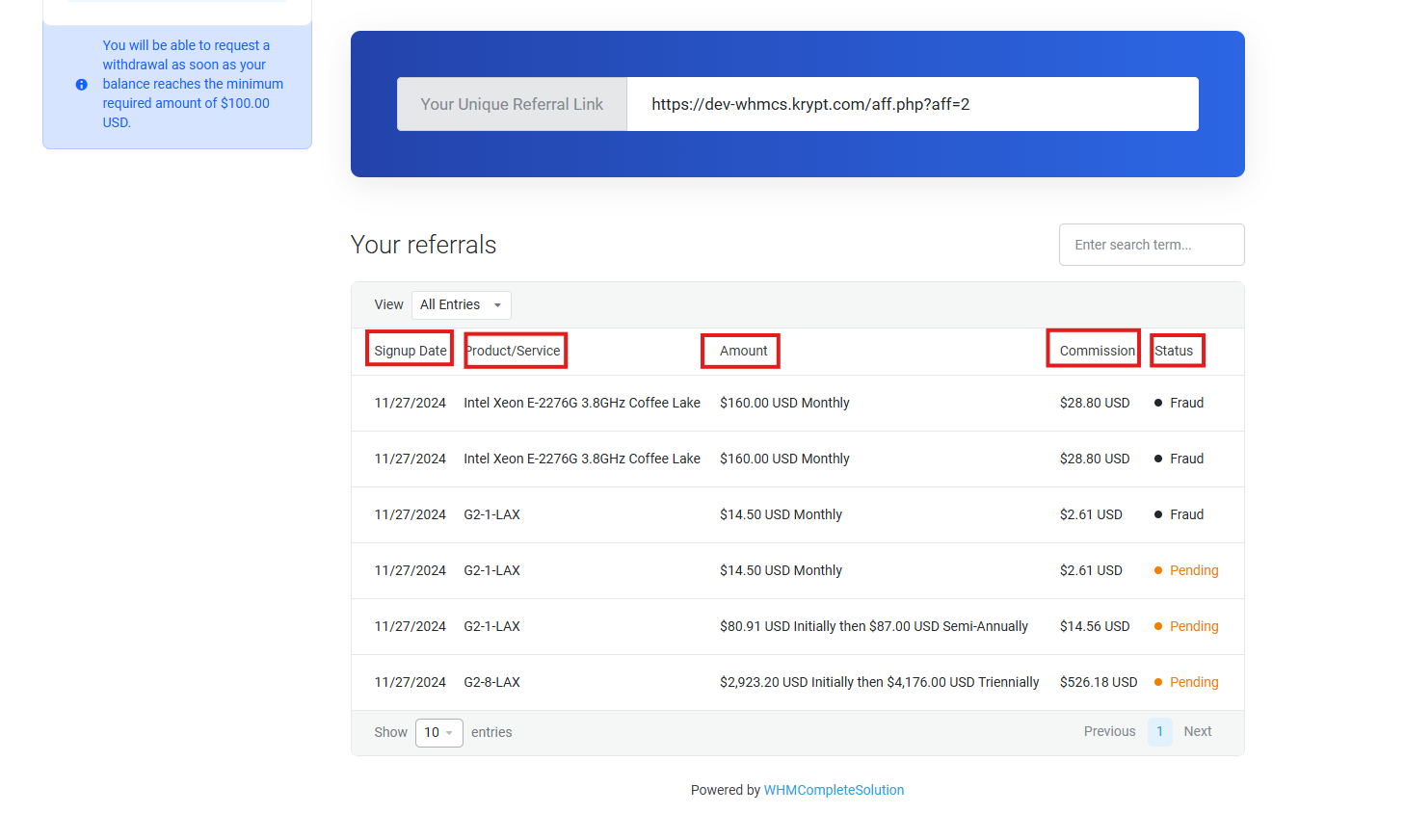Sort by the Signup Date column header
Viewport: 1405px width, 840px height.
(x=411, y=351)
